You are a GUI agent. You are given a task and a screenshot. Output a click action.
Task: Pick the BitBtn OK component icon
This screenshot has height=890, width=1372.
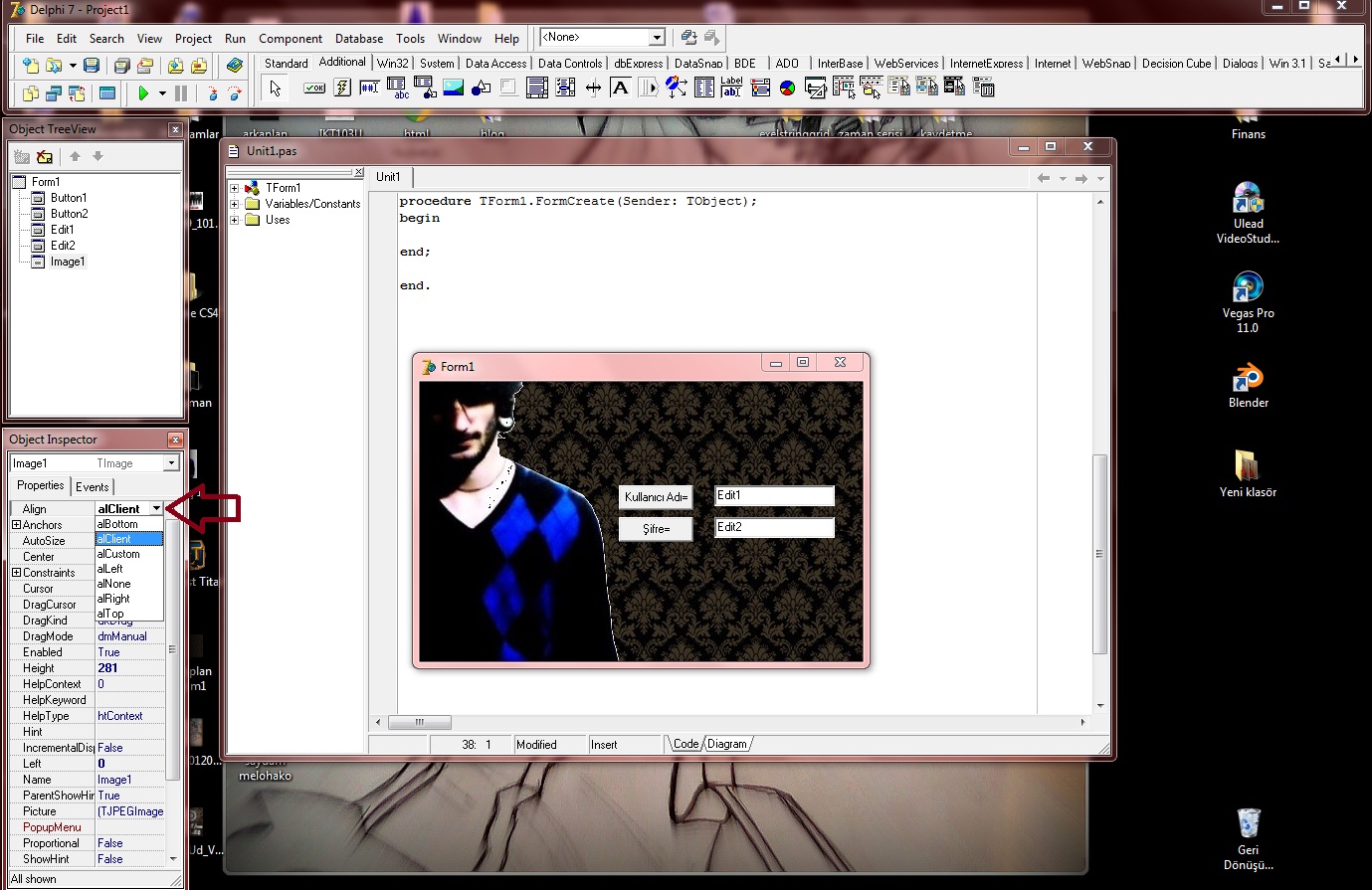pyautogui.click(x=314, y=89)
